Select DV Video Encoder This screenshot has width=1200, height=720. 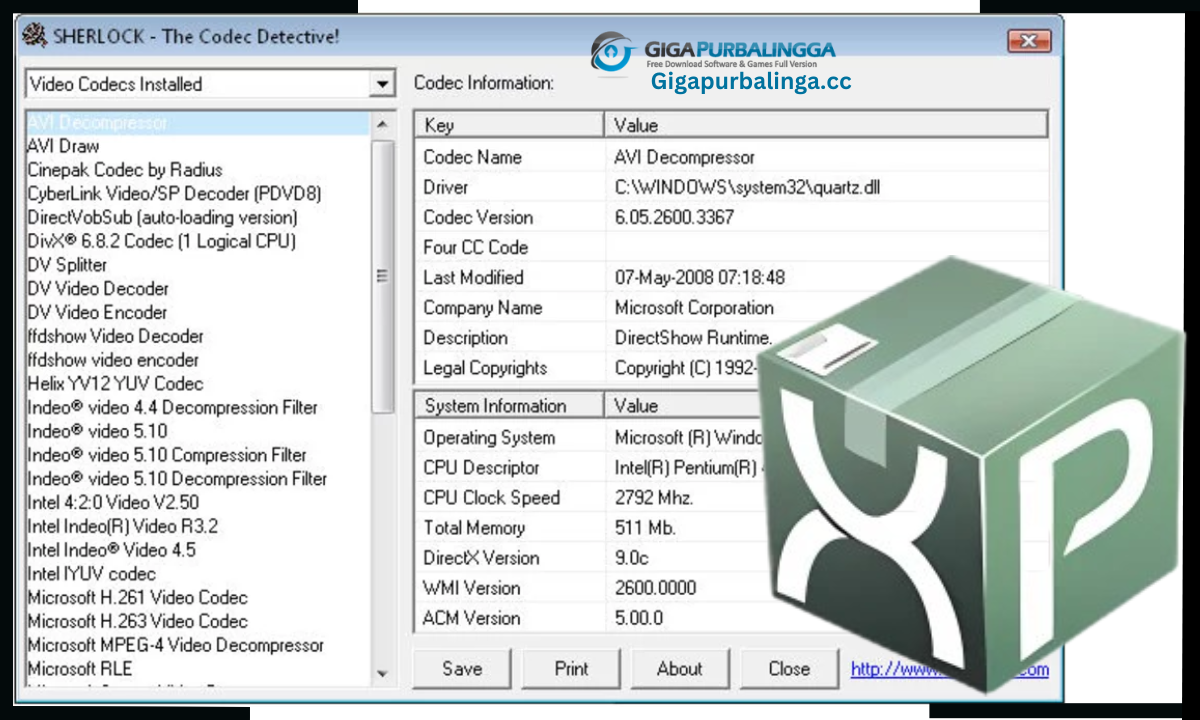click(98, 312)
